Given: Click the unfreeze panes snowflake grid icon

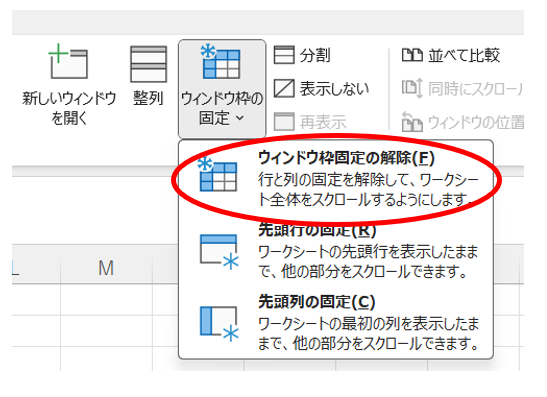Looking at the screenshot, I should click(x=218, y=174).
